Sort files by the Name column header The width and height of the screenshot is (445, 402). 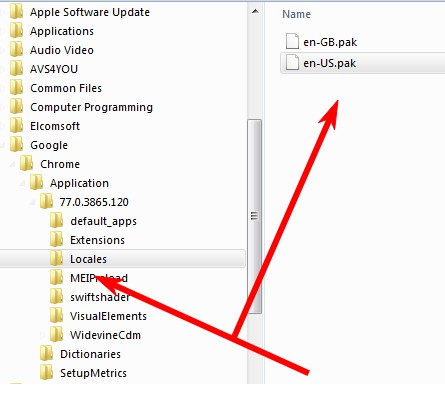[x=296, y=14]
